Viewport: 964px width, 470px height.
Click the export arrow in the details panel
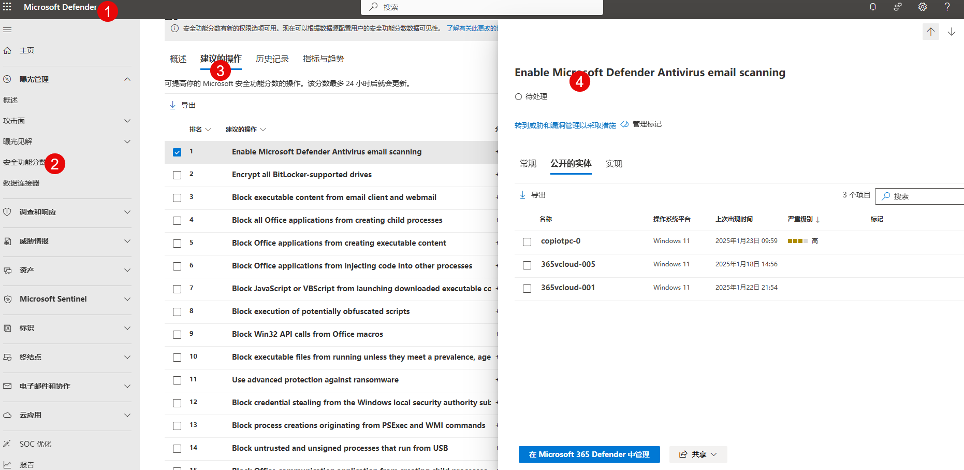coord(523,195)
